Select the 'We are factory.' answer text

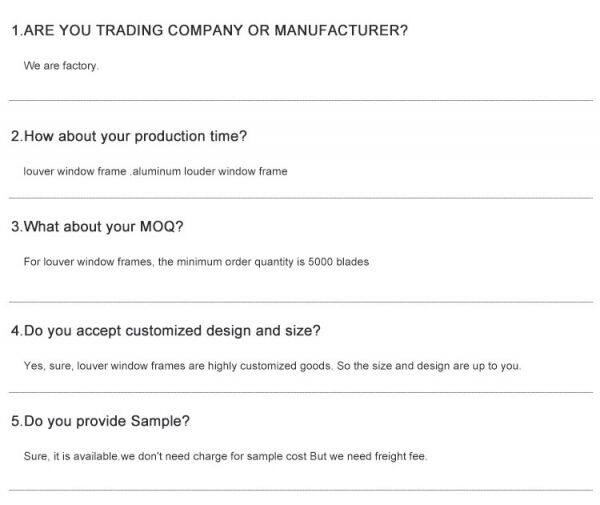pyautogui.click(x=61, y=66)
